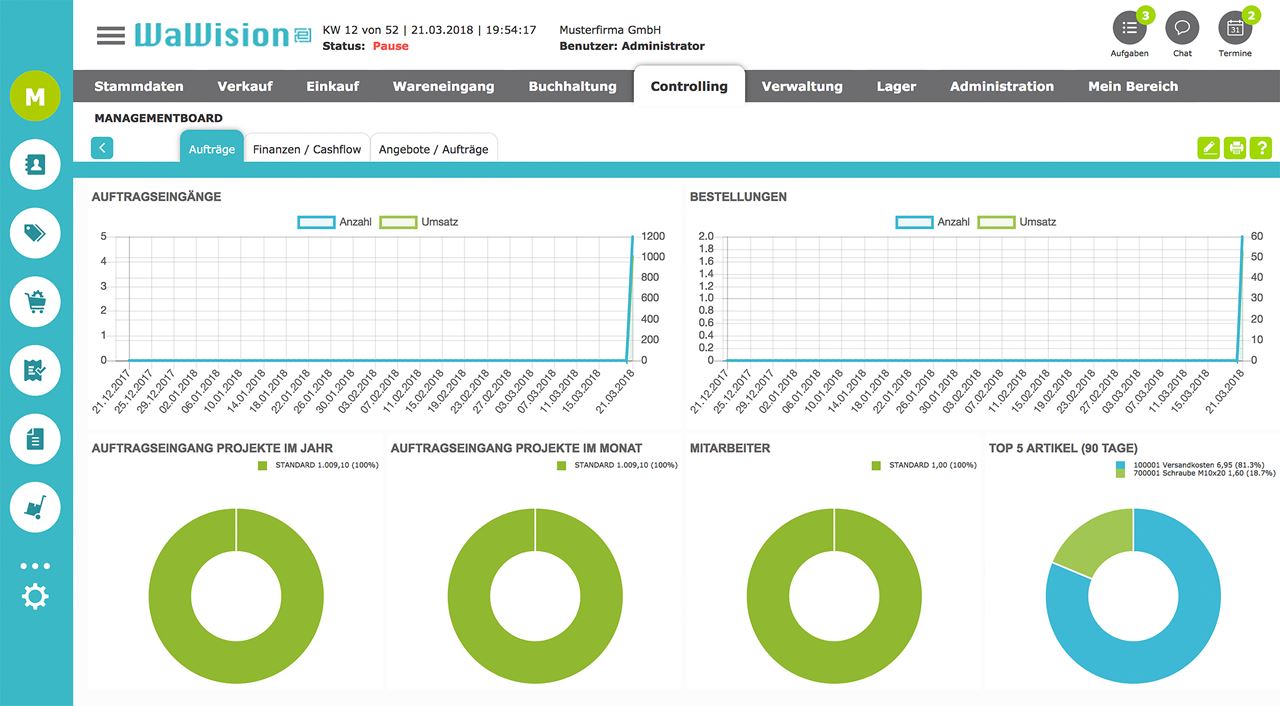Select the tags icon in the sidebar
Image resolution: width=1280 pixels, height=706 pixels.
[x=35, y=233]
